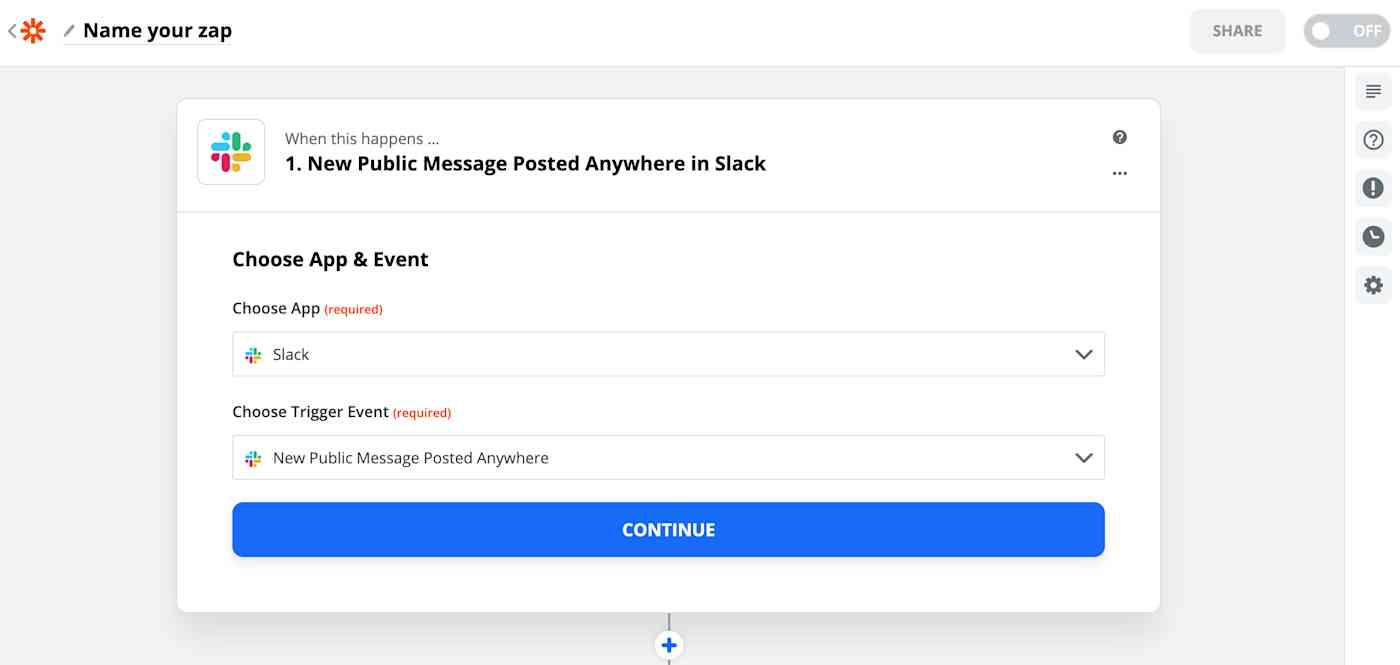Select the Slack app icon on the trigger step

230,151
